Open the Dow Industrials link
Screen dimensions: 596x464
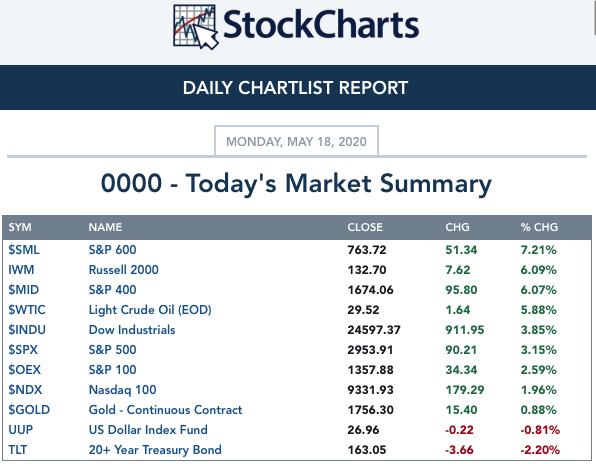132,329
